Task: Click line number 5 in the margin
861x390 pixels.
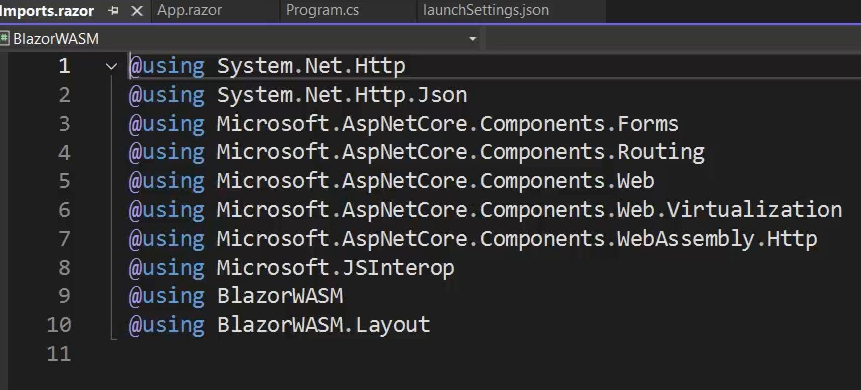Action: pos(64,181)
